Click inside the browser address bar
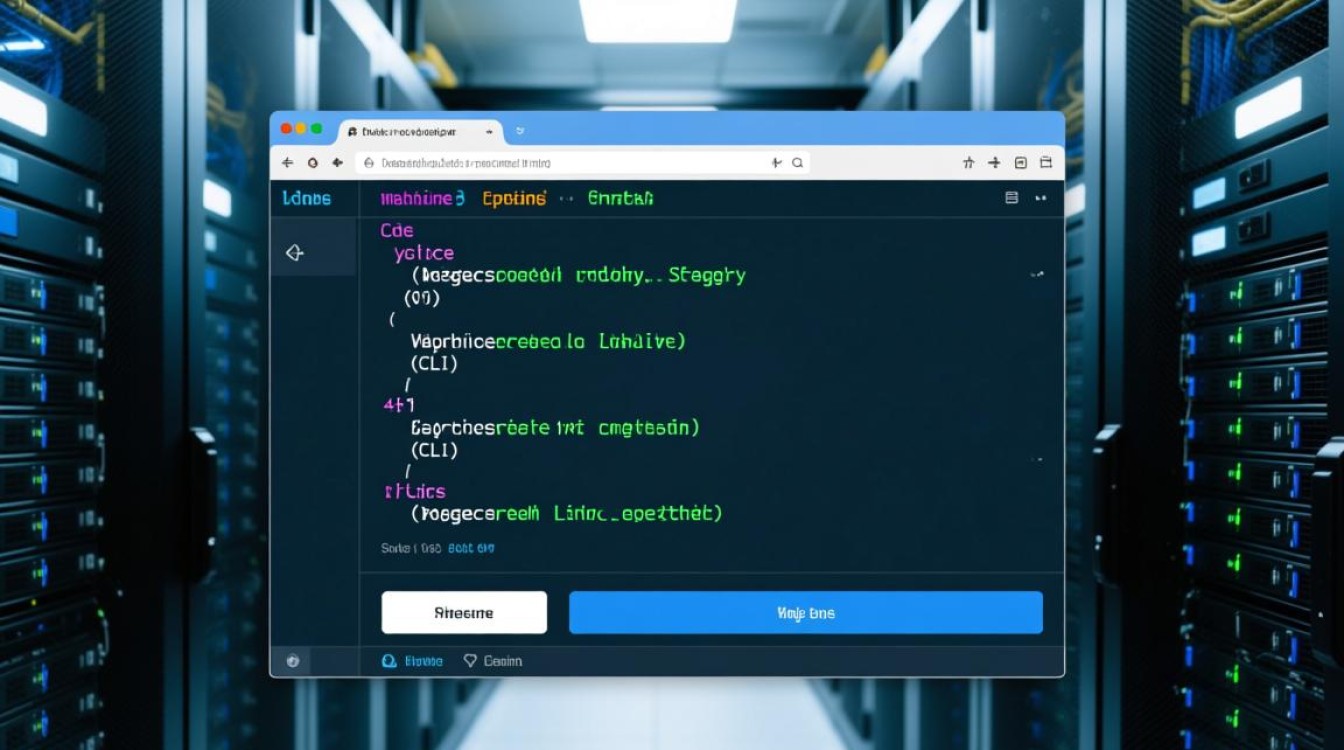The image size is (1344, 750). pos(560,162)
